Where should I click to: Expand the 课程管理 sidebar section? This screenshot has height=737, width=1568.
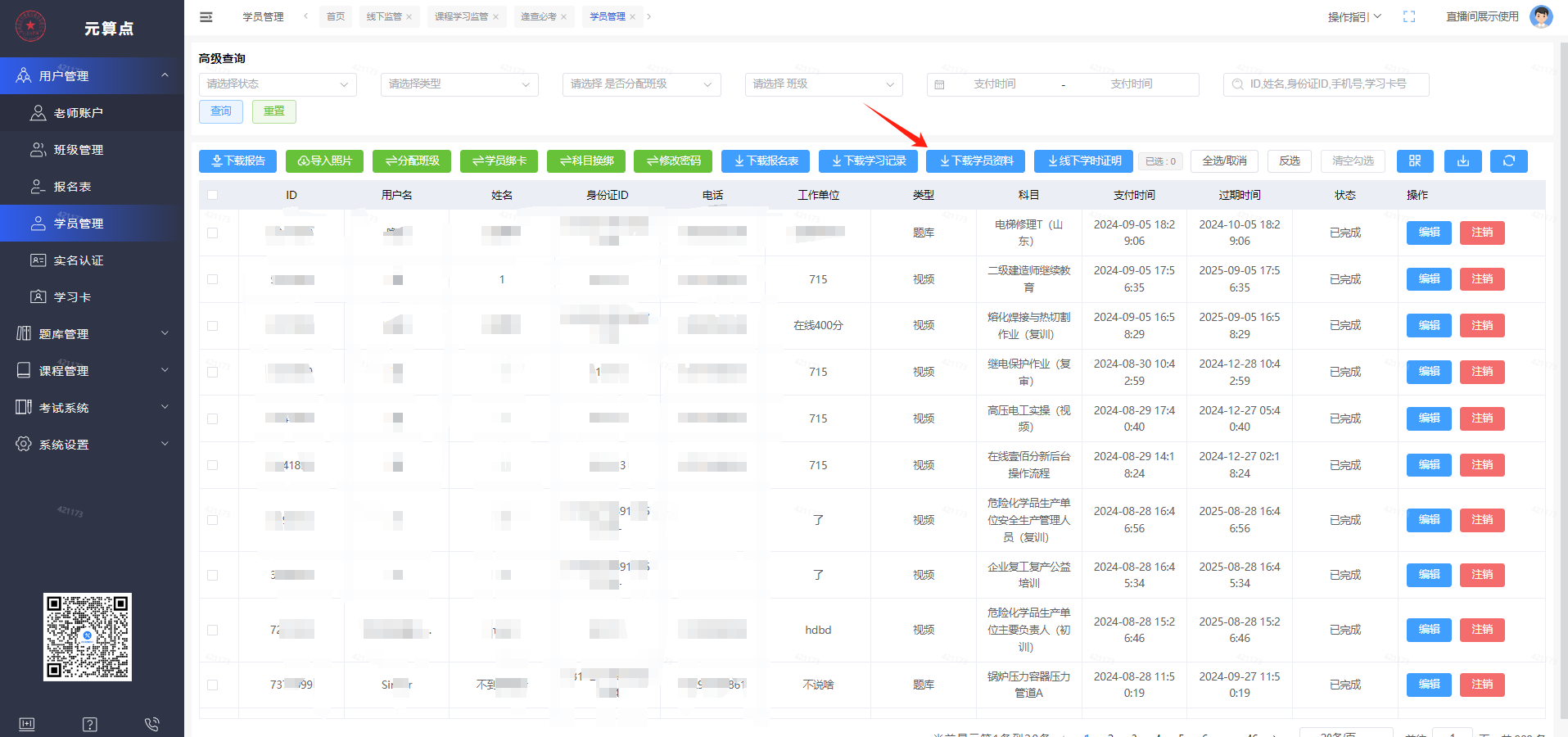pyautogui.click(x=92, y=371)
